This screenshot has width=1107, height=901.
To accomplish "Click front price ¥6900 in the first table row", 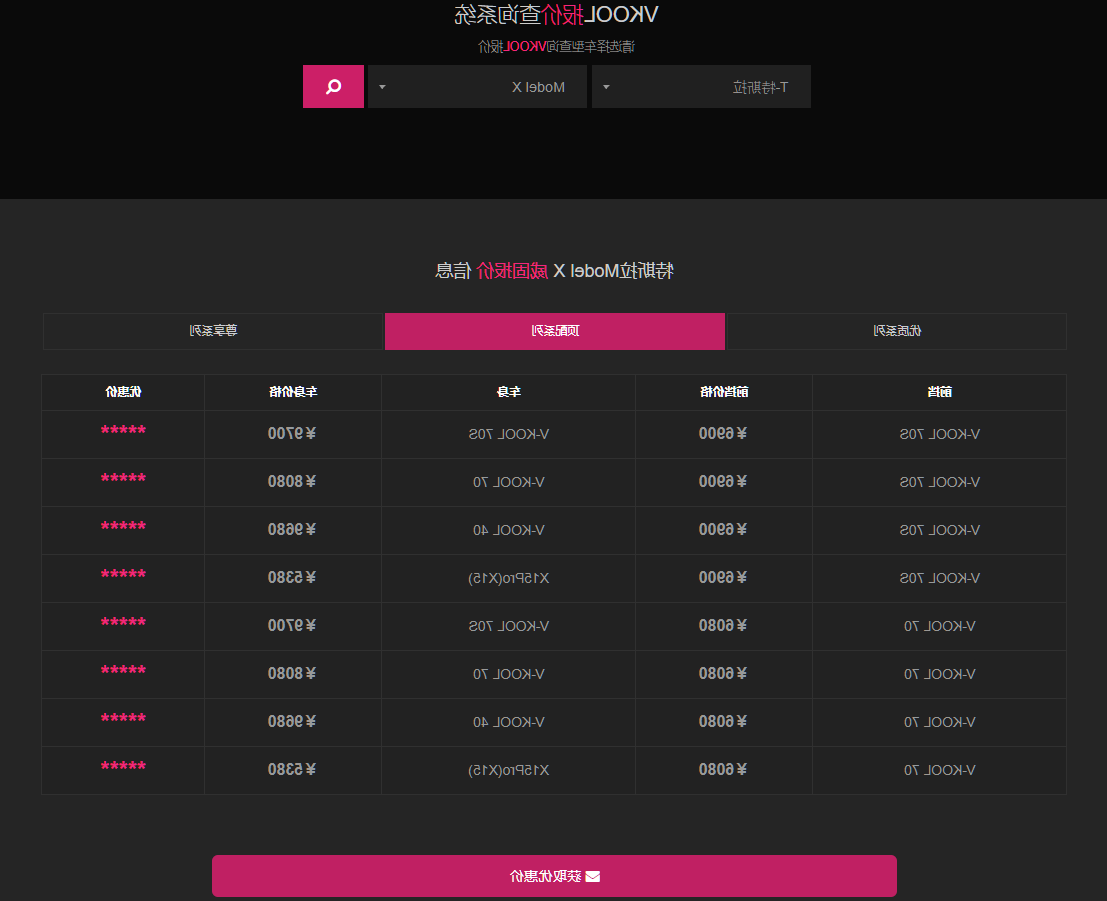I will (x=723, y=434).
